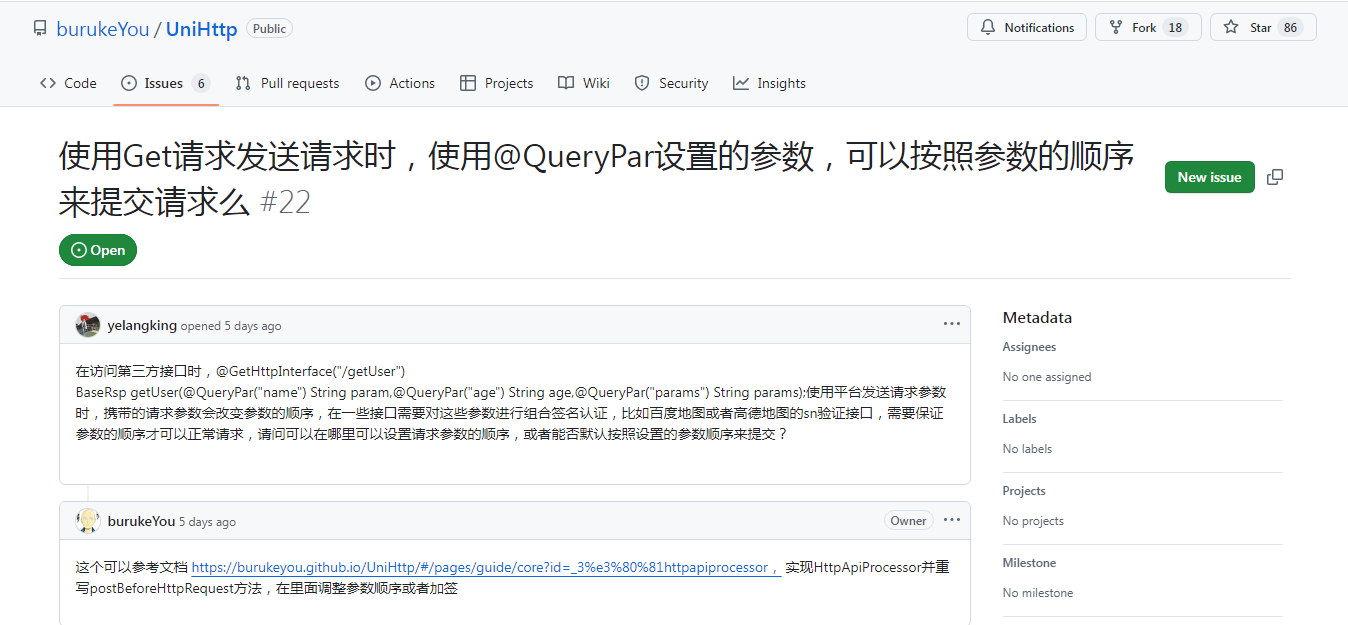Screen dimensions: 1348x625
Task: Click the "No labels" text
Action: (1027, 449)
